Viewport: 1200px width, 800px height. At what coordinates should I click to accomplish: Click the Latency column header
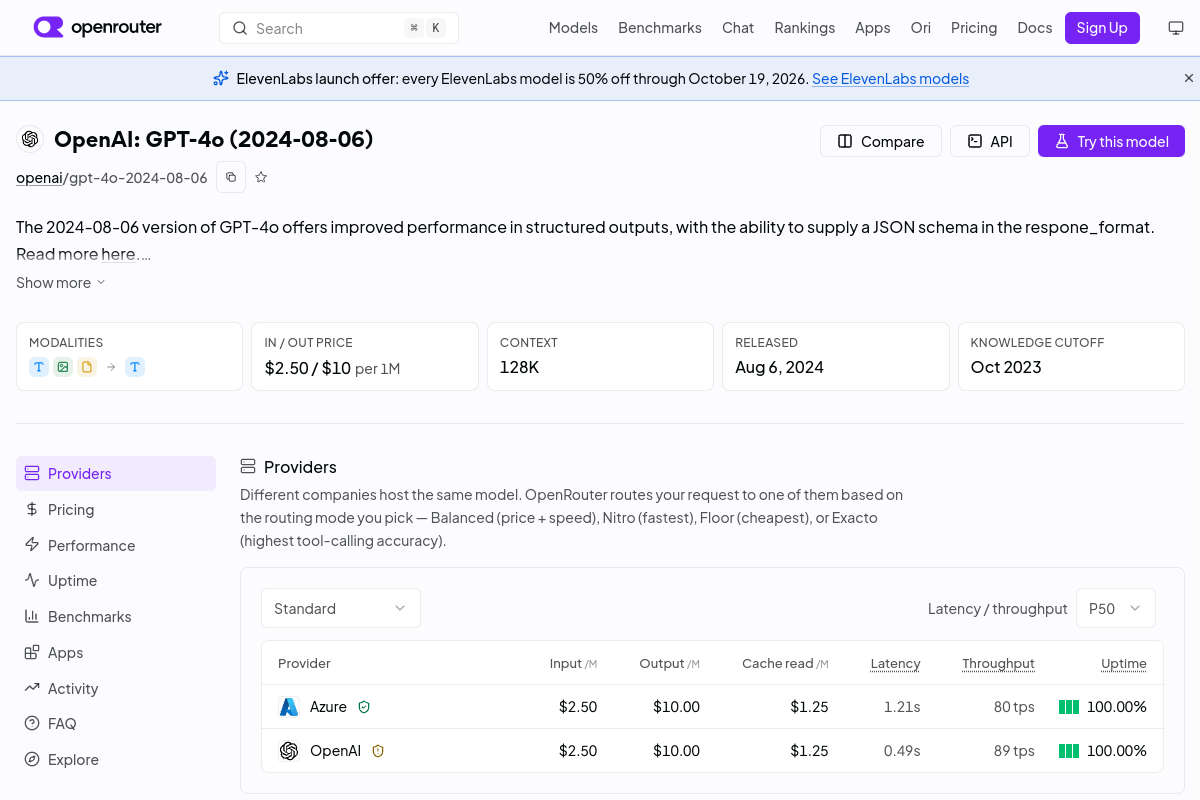point(895,663)
